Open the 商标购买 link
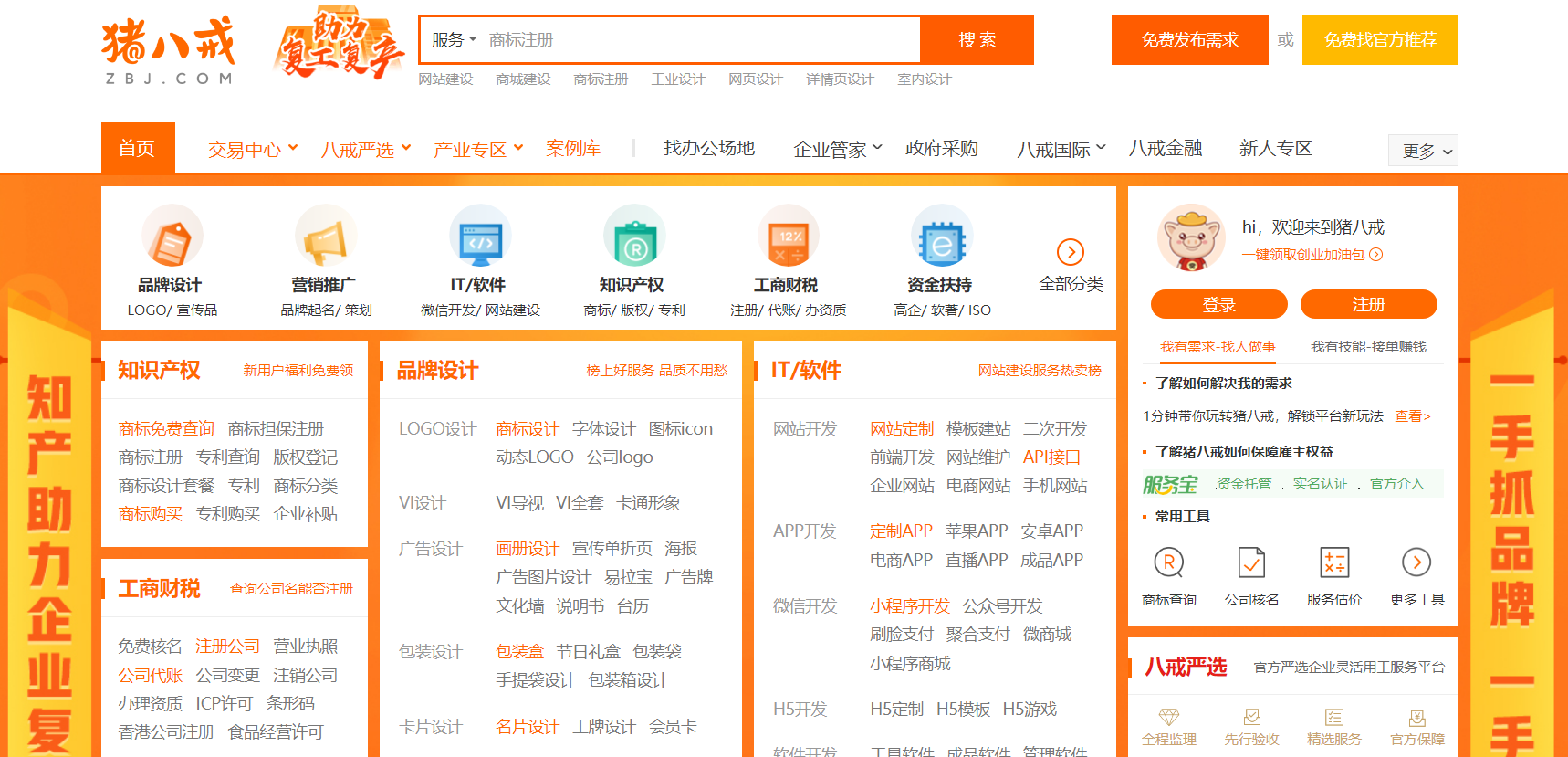 [x=151, y=514]
